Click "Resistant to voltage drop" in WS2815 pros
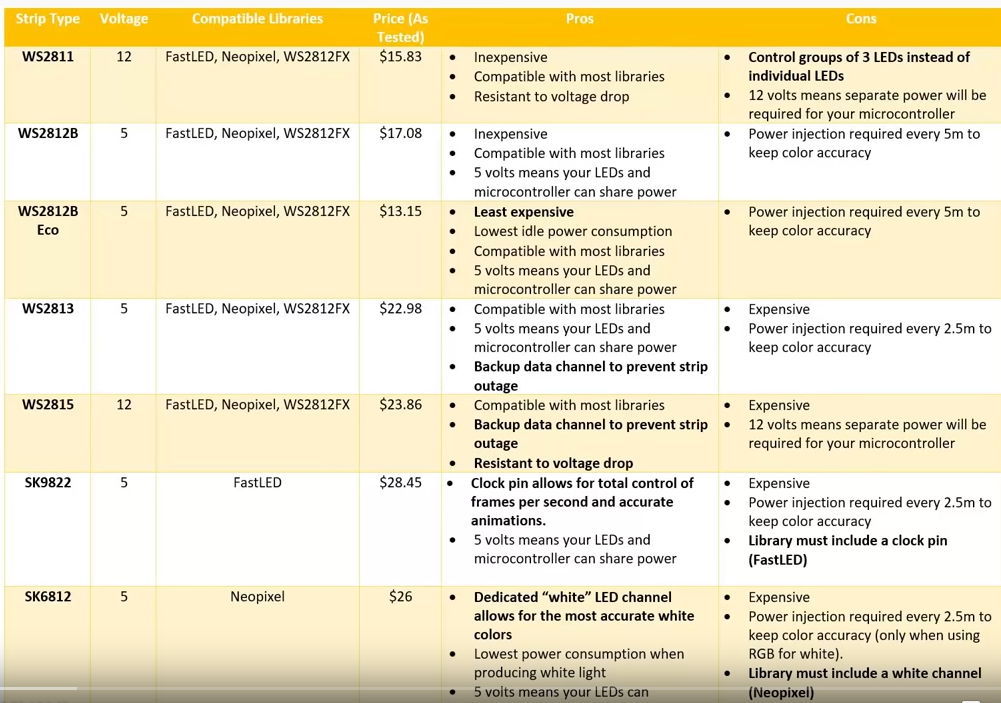Image resolution: width=1001 pixels, height=703 pixels. 553,463
